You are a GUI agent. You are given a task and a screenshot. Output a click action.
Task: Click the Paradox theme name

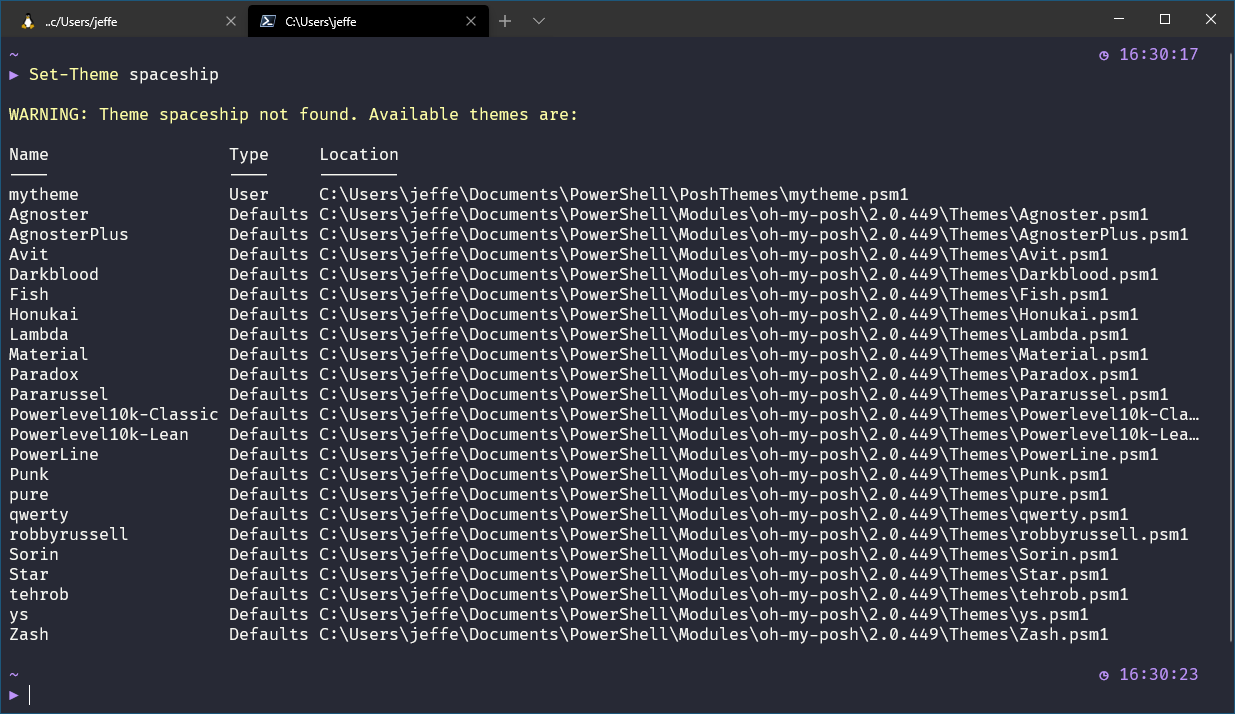pyautogui.click(x=44, y=375)
